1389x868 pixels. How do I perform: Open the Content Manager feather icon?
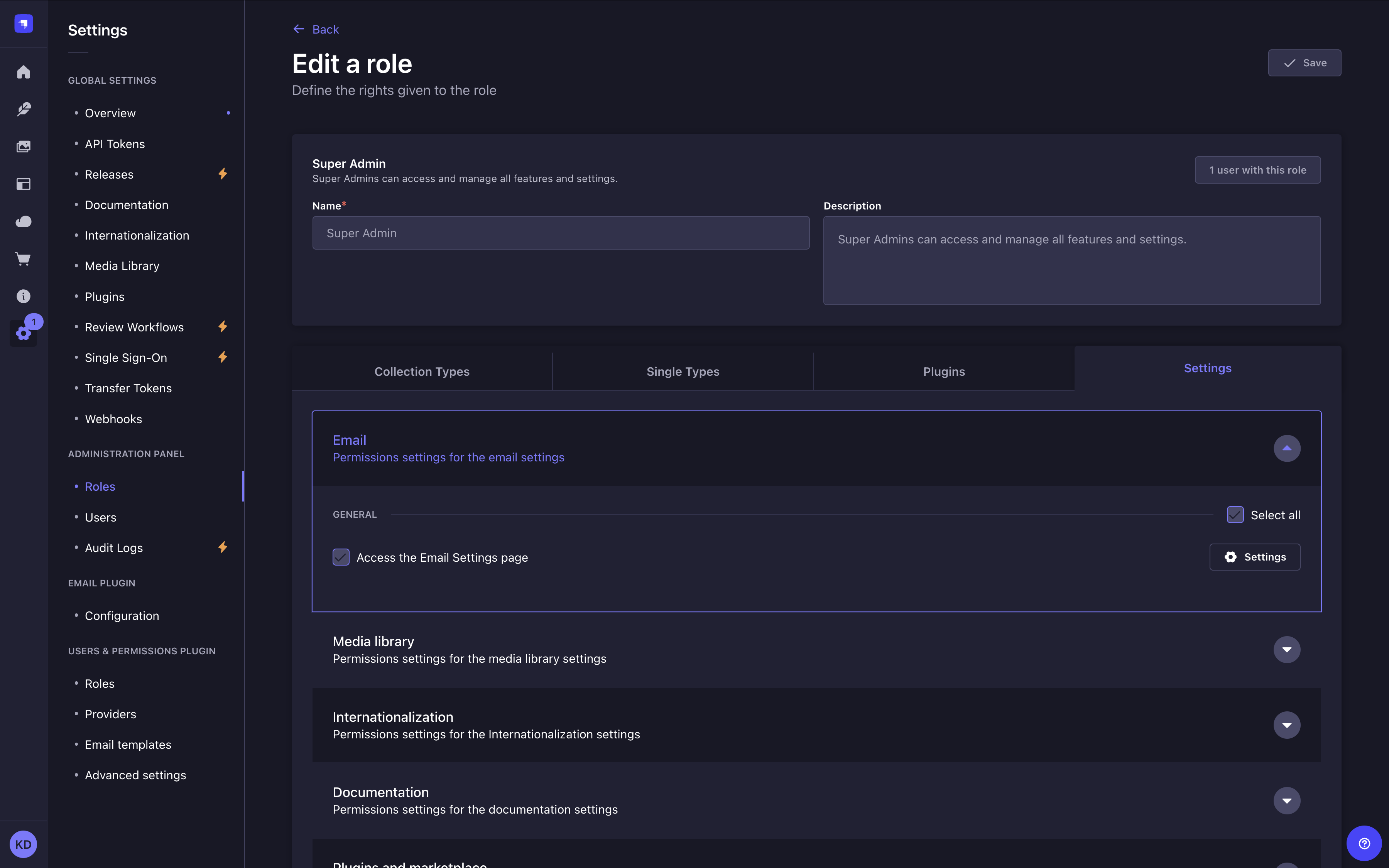[23, 109]
